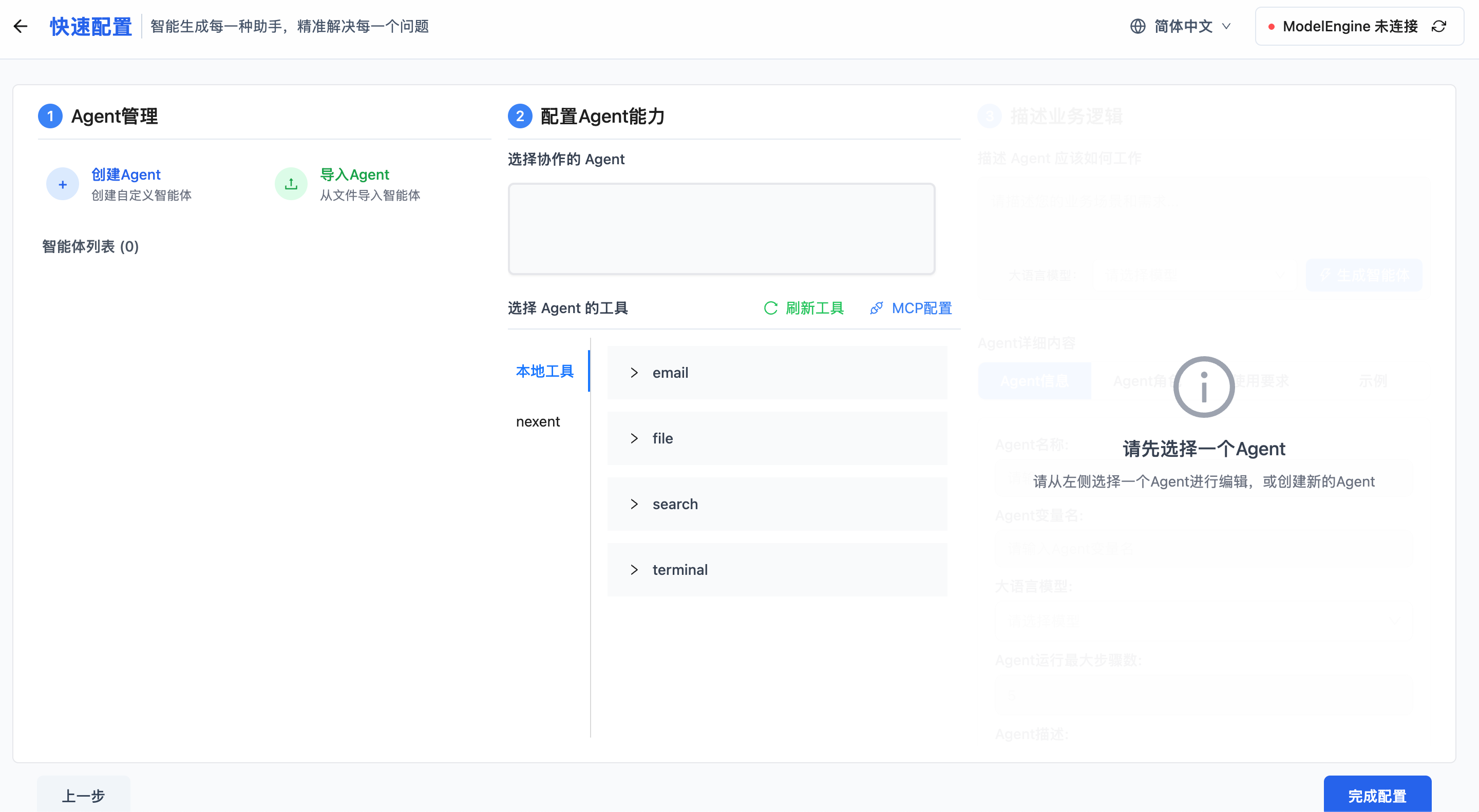Click the MCP配置 plug icon
The width and height of the screenshot is (1479, 812).
tap(876, 308)
